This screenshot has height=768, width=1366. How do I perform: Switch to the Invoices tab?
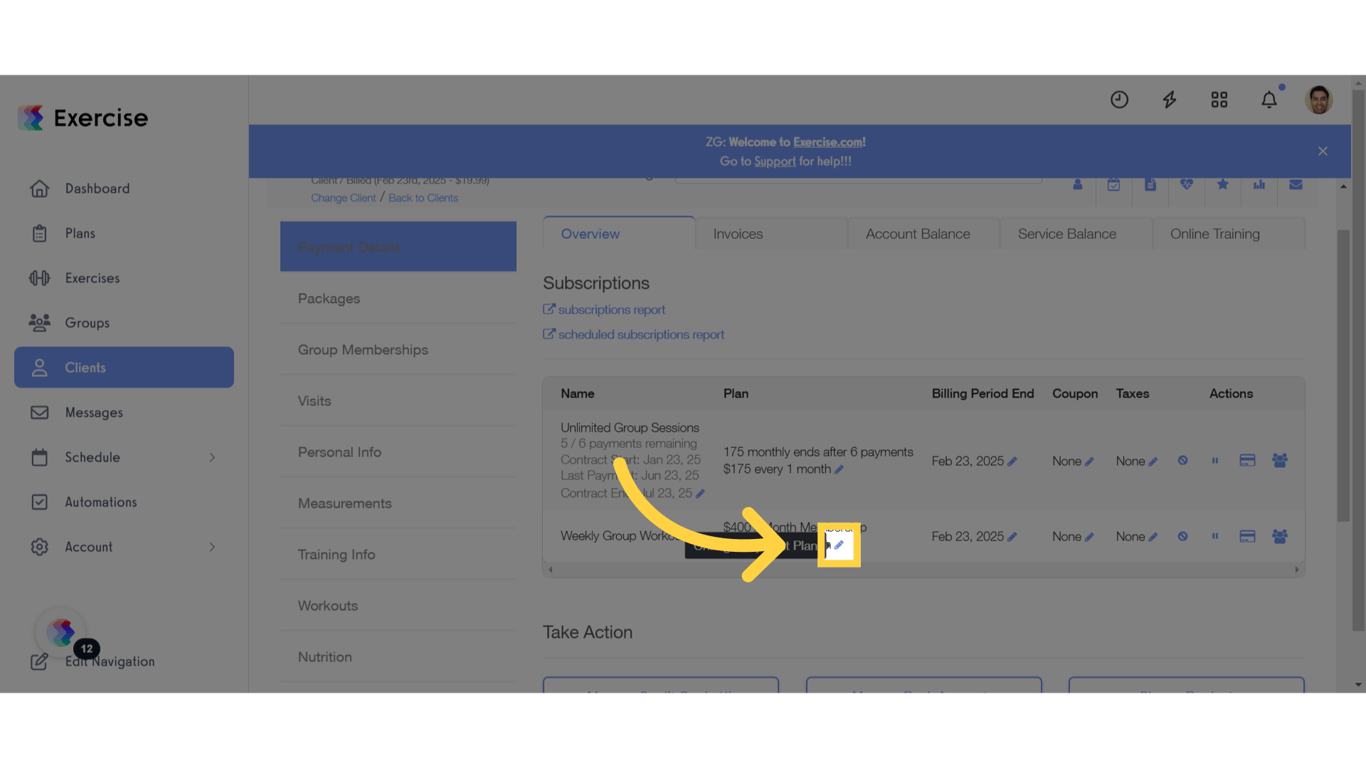pos(737,233)
